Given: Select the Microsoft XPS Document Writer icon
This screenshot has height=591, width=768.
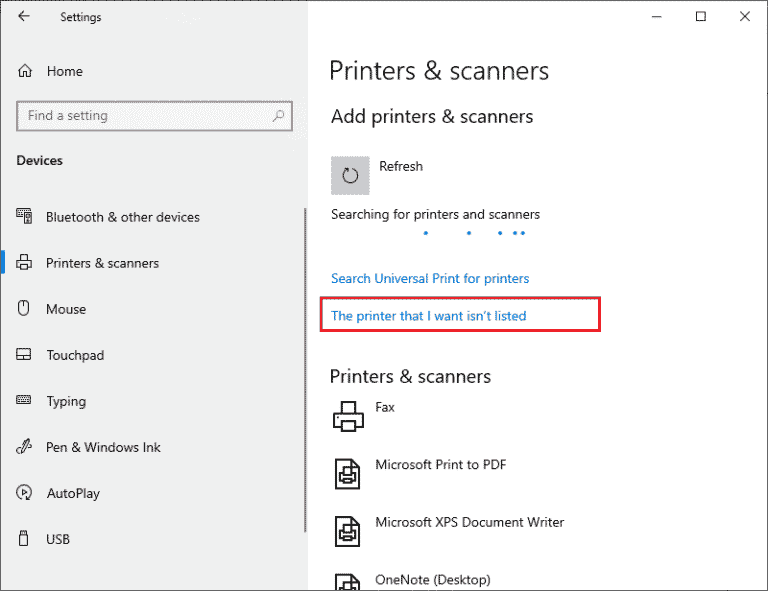Looking at the screenshot, I should (348, 531).
